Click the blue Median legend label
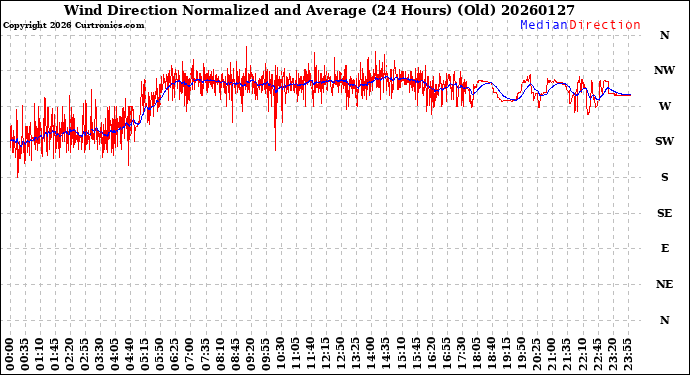This screenshot has width=690, height=375. 544,25
